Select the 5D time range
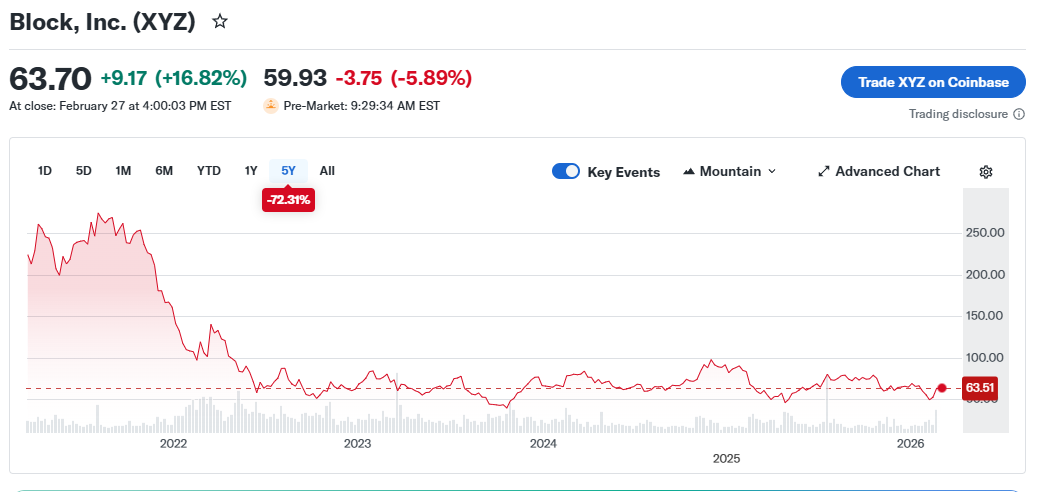The image size is (1040, 492). [84, 171]
